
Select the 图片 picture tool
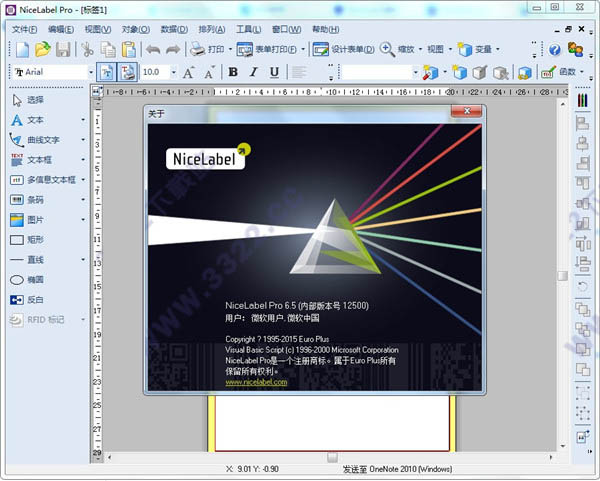click(x=27, y=220)
